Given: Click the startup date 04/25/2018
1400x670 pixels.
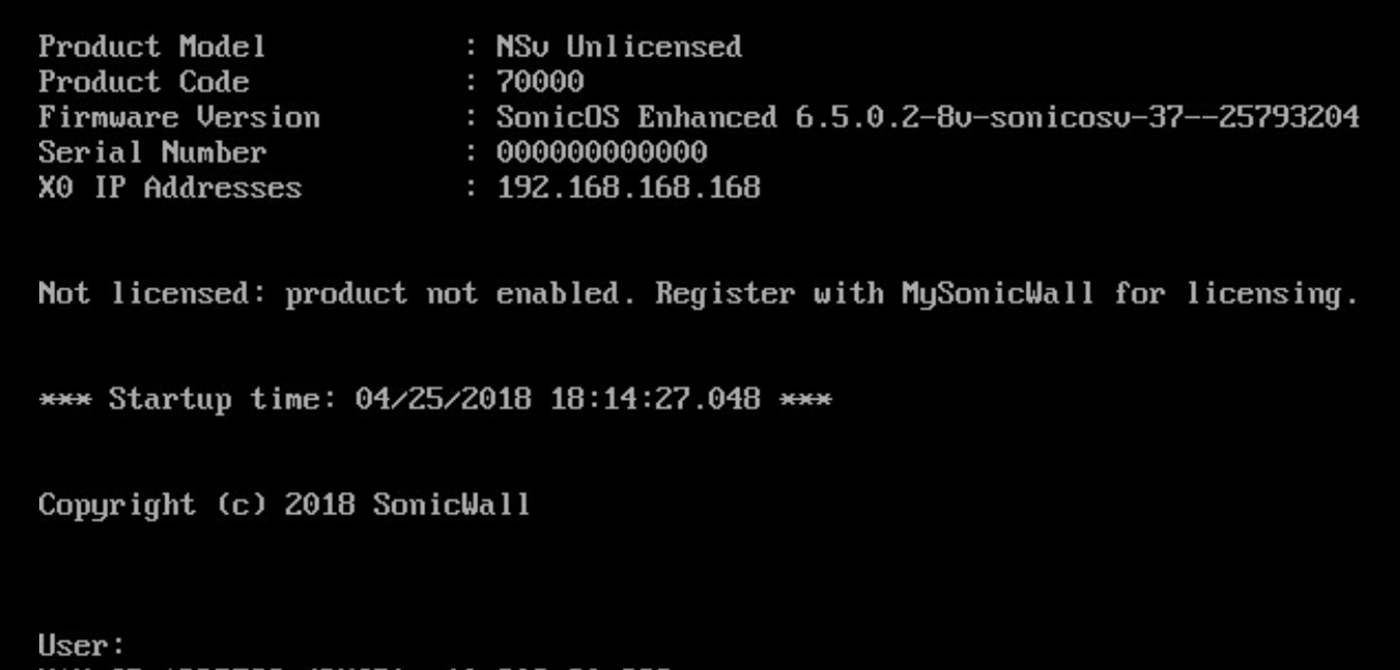Looking at the screenshot, I should point(443,399).
